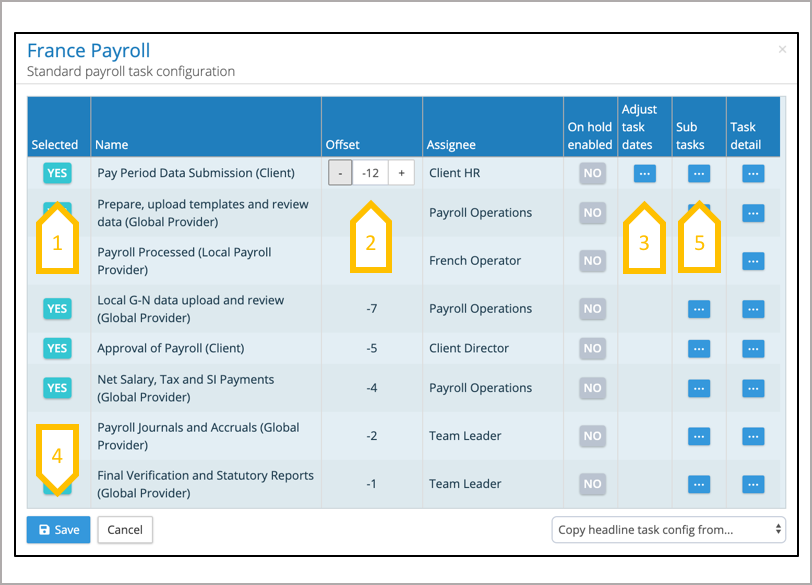Open Sub tasks for Net Salary payments row

(699, 388)
